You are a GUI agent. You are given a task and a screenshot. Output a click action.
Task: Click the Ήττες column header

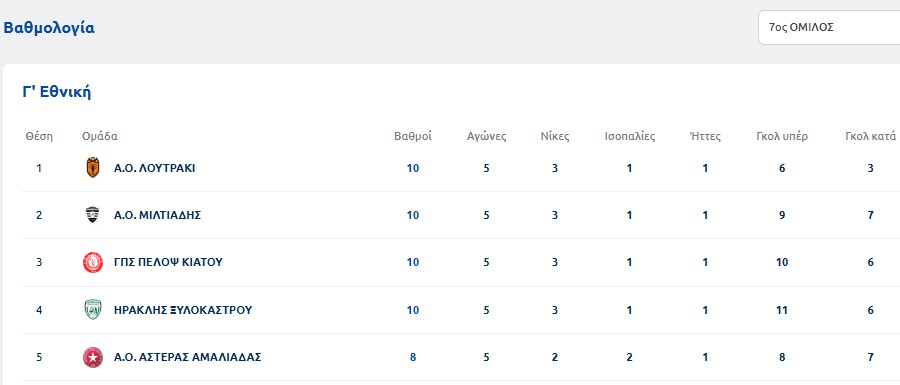705,137
